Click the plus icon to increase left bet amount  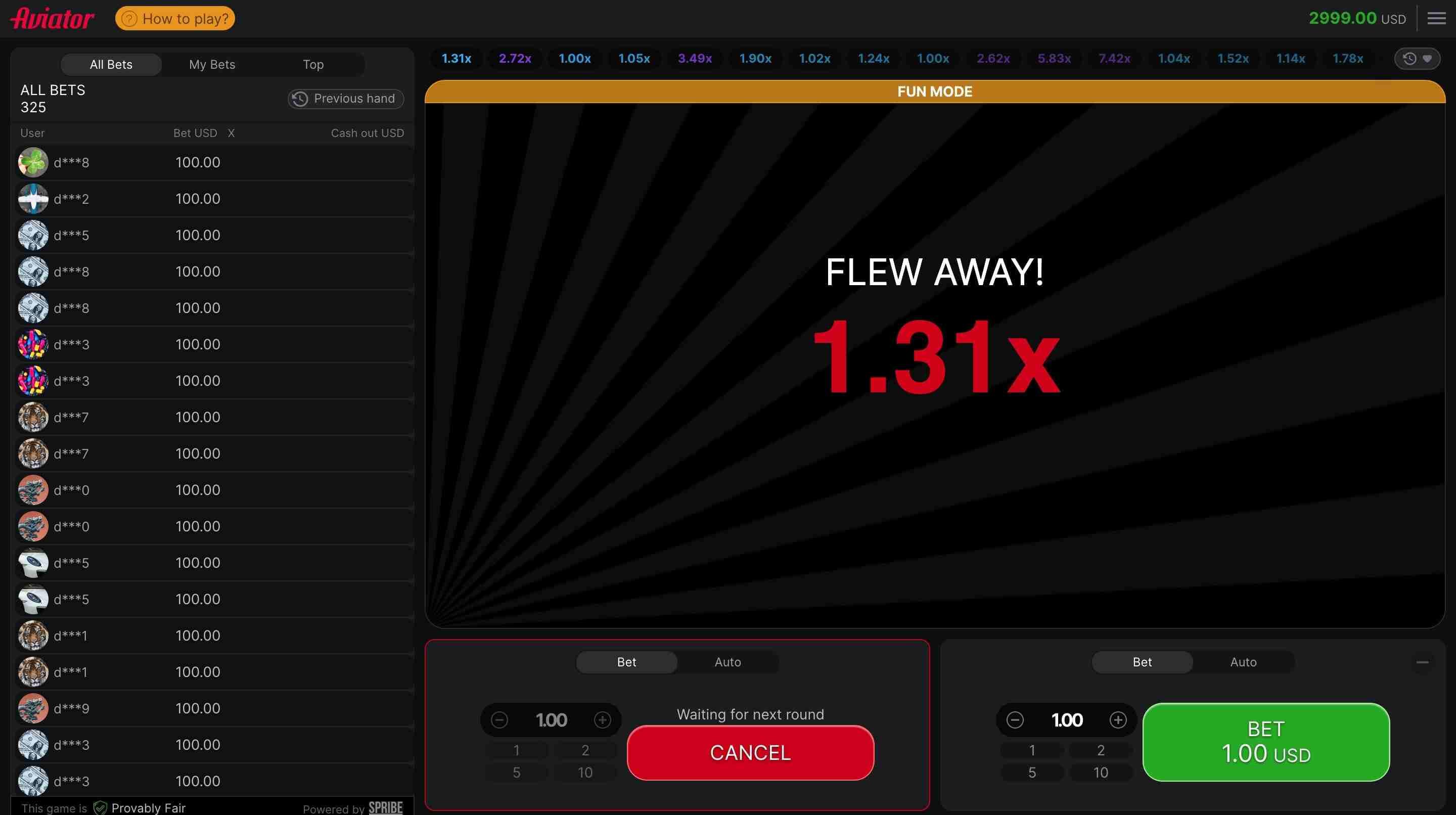603,720
